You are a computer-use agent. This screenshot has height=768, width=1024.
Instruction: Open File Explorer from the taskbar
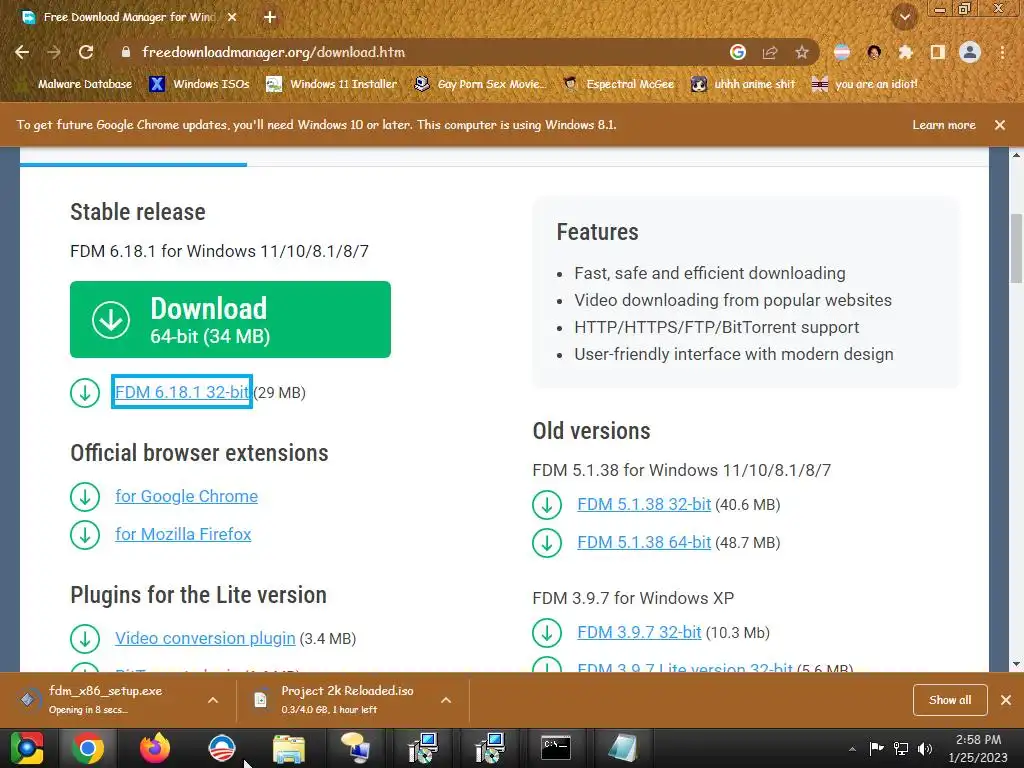(289, 748)
